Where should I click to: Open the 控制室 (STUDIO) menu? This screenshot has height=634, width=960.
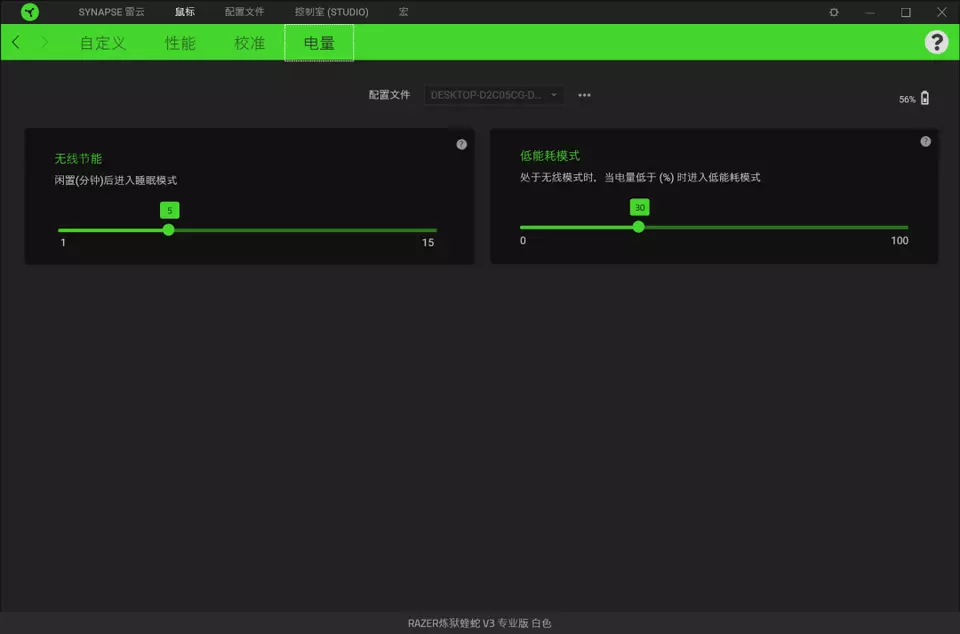pos(331,12)
